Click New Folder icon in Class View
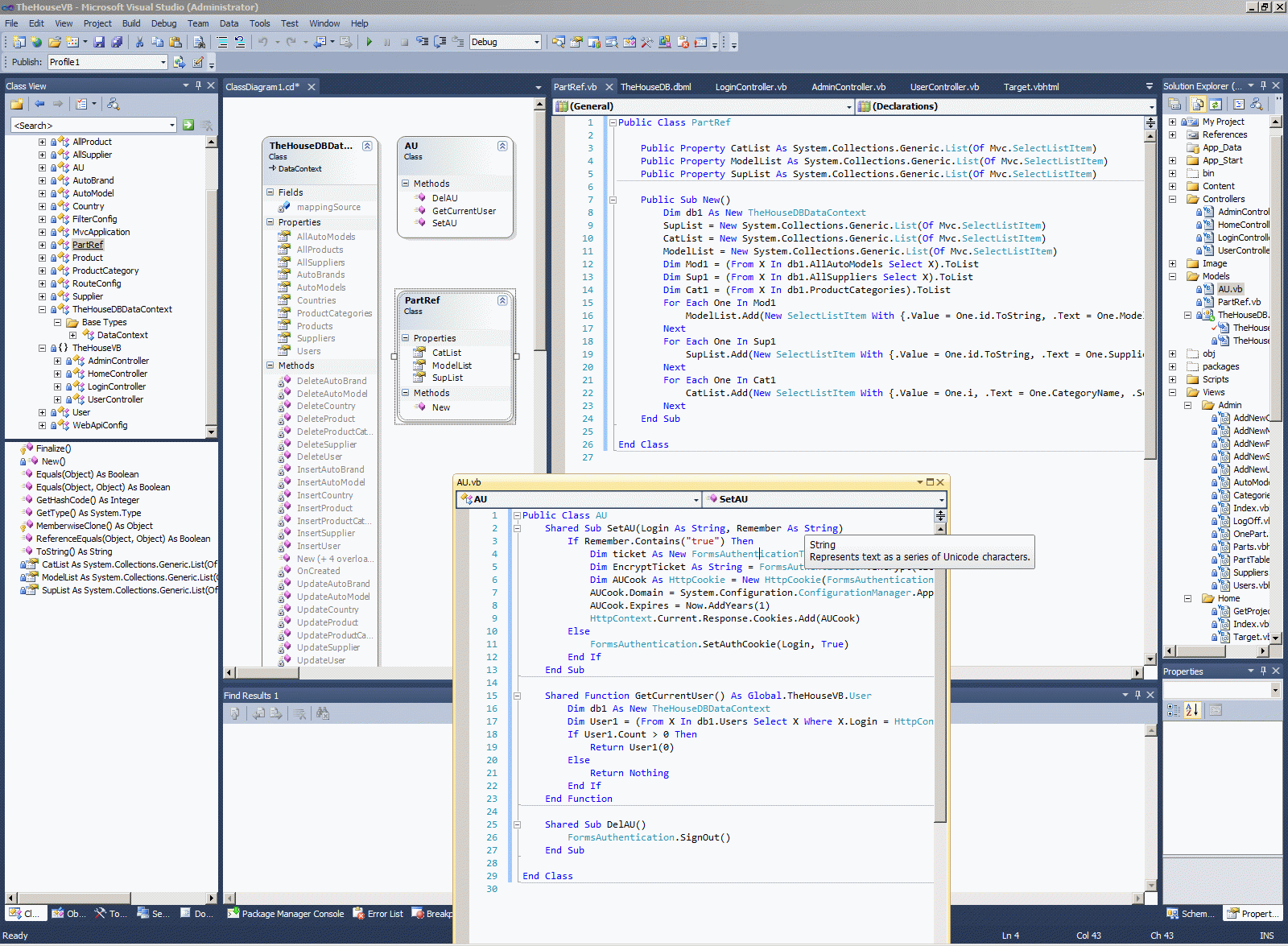This screenshot has width=1288, height=946. pos(16,104)
